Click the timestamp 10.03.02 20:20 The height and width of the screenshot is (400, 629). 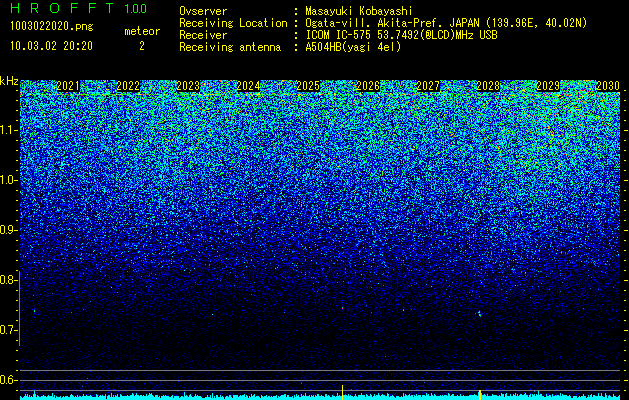click(x=51, y=46)
